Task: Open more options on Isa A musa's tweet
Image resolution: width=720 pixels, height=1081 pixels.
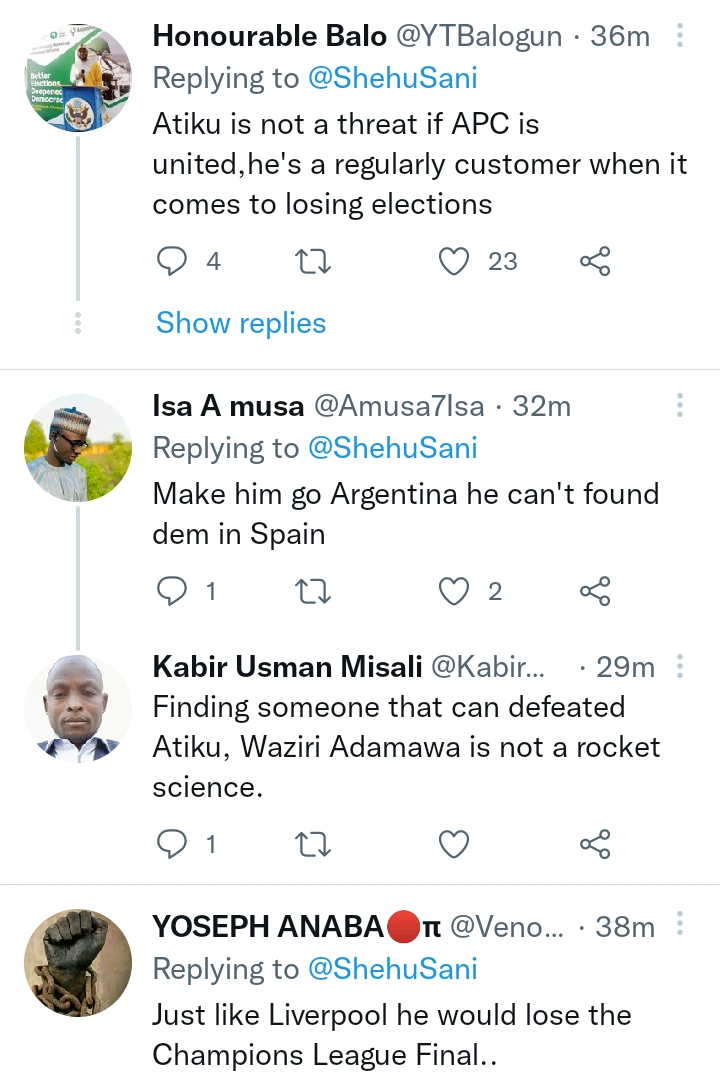Action: click(x=680, y=406)
